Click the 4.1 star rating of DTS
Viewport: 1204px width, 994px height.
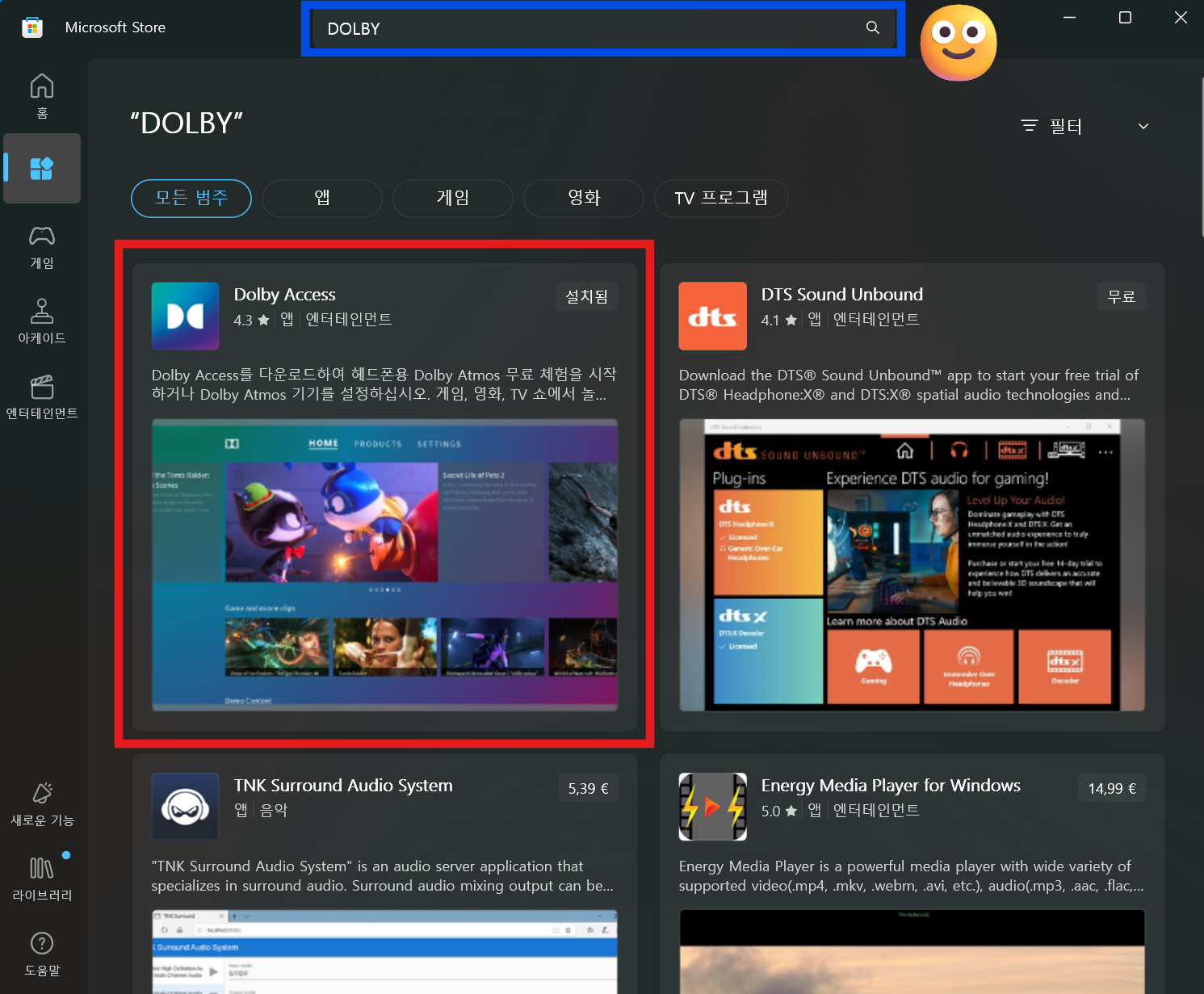coord(778,320)
